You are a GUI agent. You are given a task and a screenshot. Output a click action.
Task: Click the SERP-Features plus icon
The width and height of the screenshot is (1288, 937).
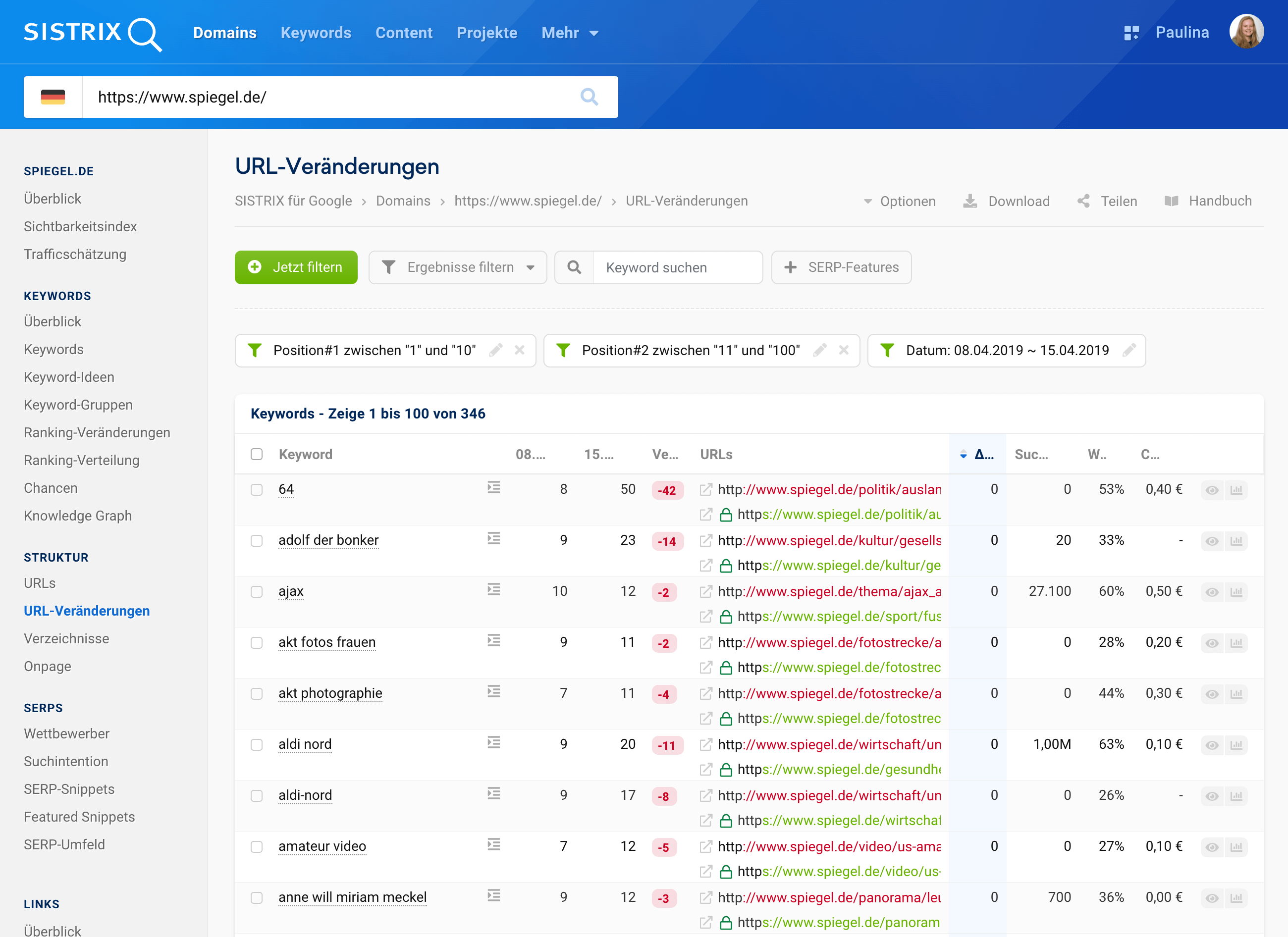click(790, 267)
